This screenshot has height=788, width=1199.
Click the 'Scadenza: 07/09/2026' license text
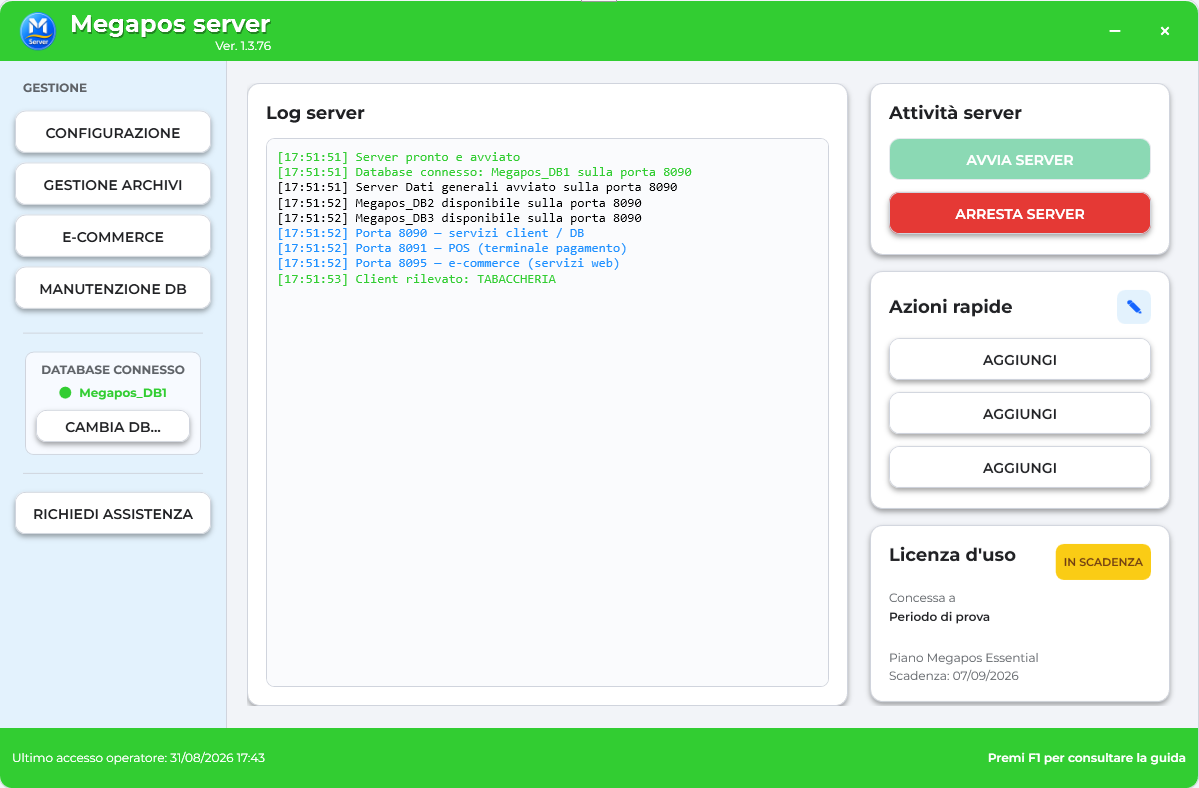pyautogui.click(x=954, y=676)
